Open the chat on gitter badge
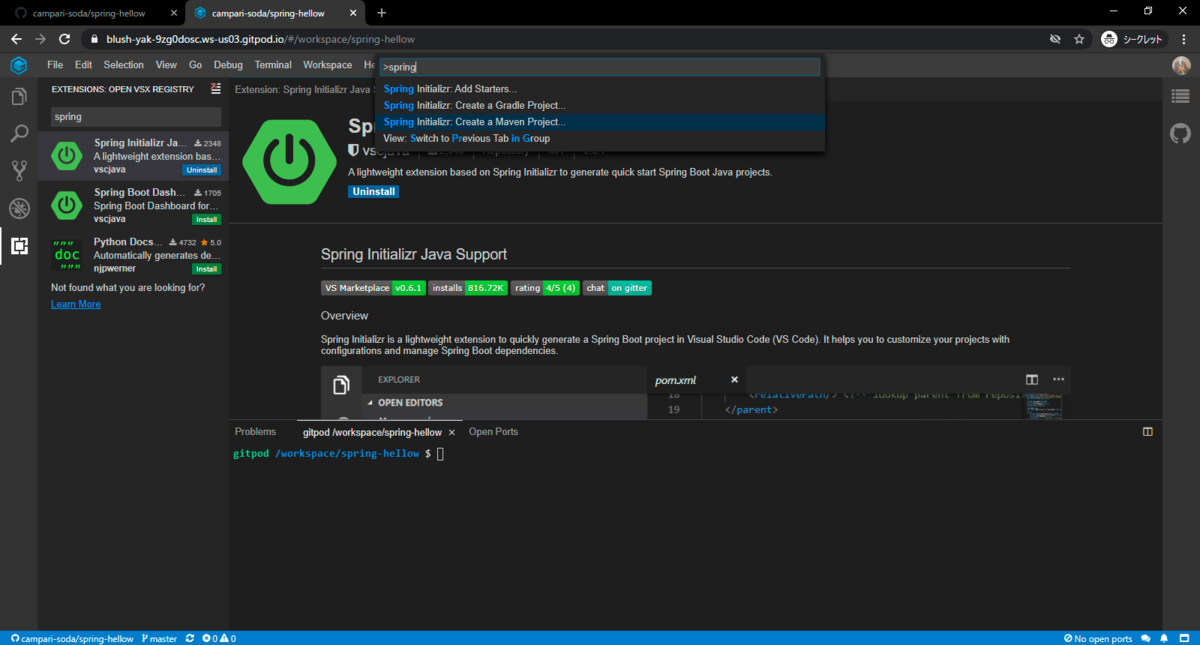 click(x=617, y=288)
